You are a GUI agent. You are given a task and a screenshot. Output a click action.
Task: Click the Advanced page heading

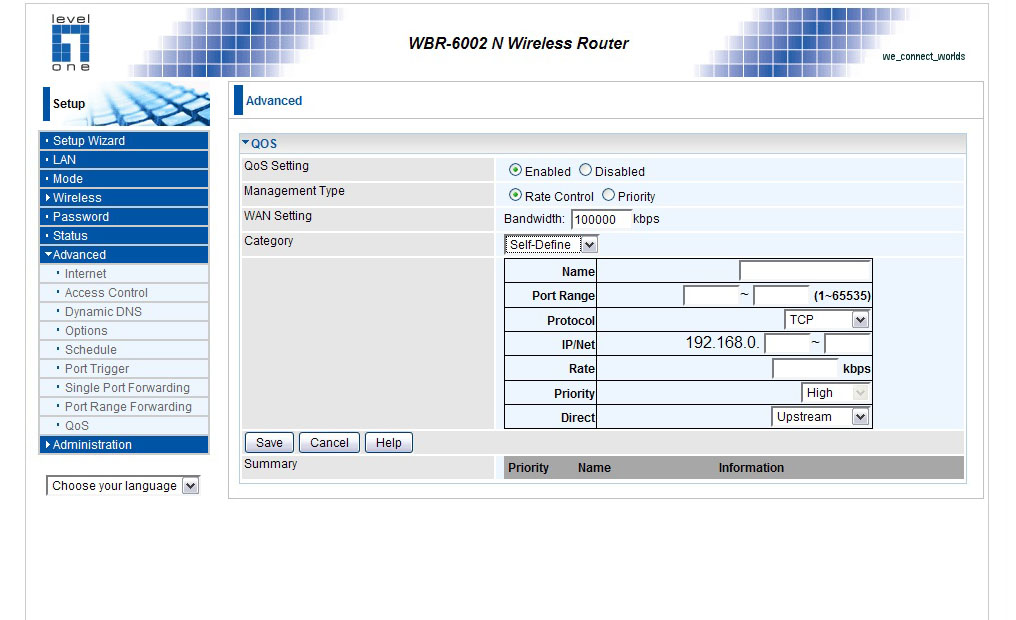tap(273, 100)
